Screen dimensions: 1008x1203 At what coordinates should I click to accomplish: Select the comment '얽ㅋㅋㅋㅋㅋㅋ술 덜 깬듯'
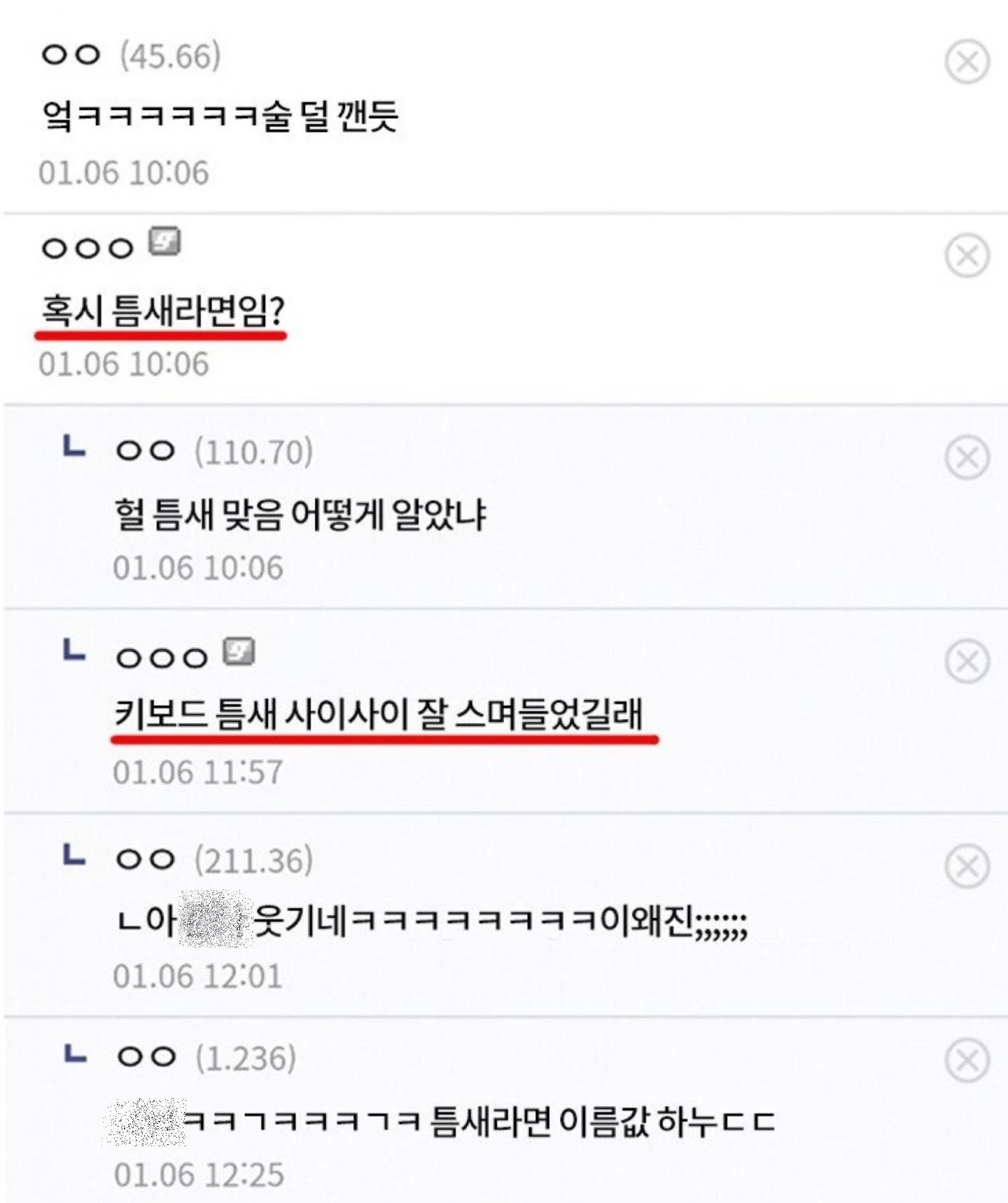pyautogui.click(x=220, y=116)
